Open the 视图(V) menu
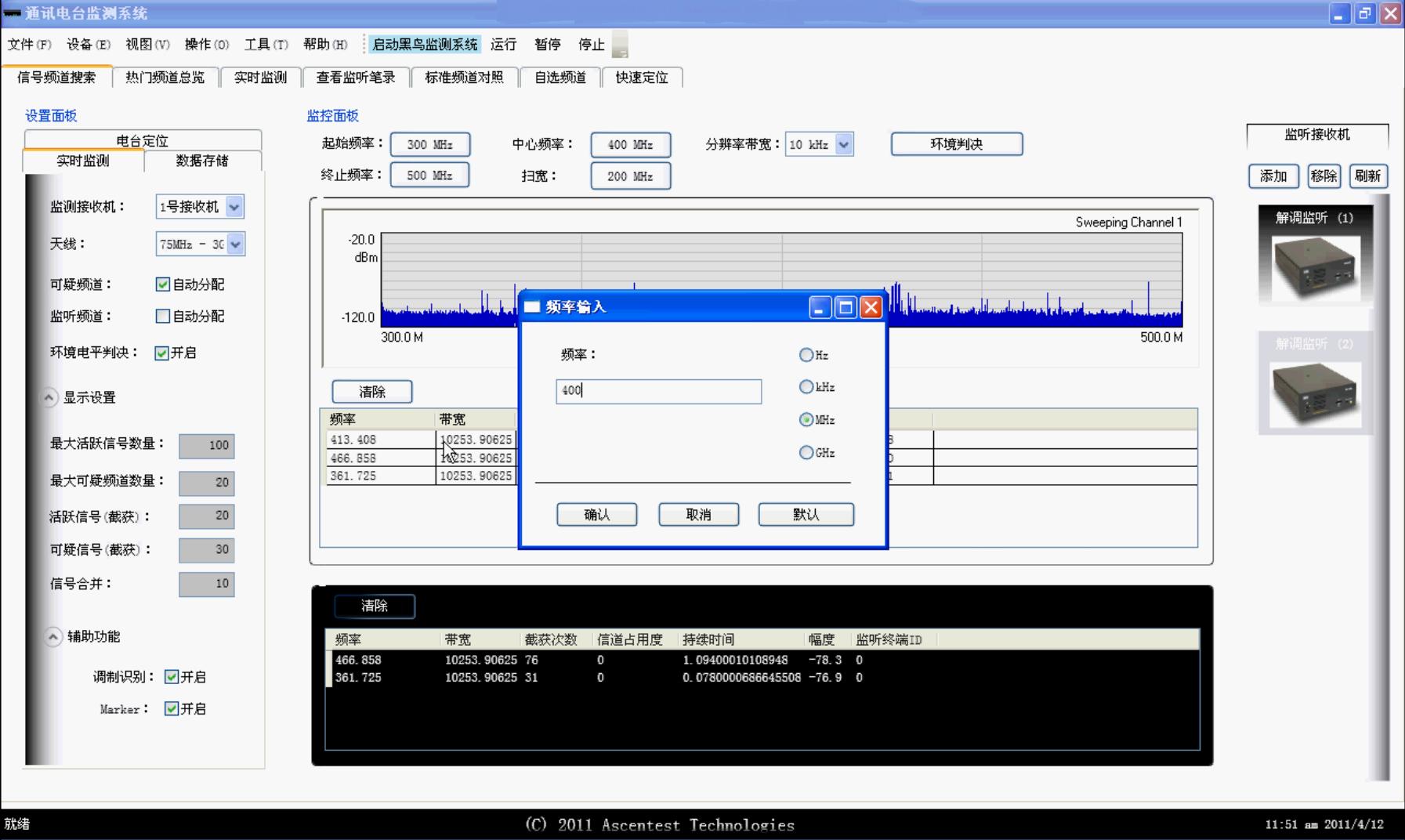 pyautogui.click(x=147, y=45)
